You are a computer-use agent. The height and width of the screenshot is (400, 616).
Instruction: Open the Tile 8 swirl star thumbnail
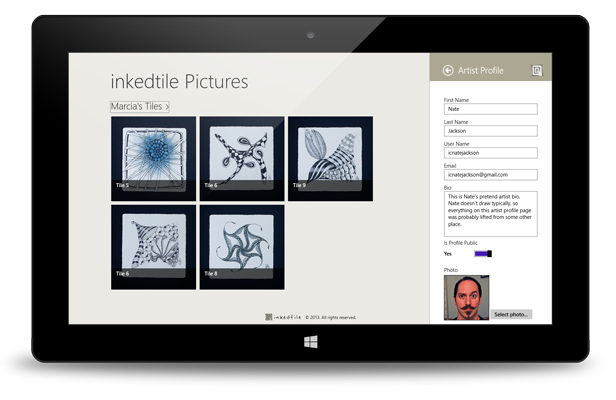point(242,247)
